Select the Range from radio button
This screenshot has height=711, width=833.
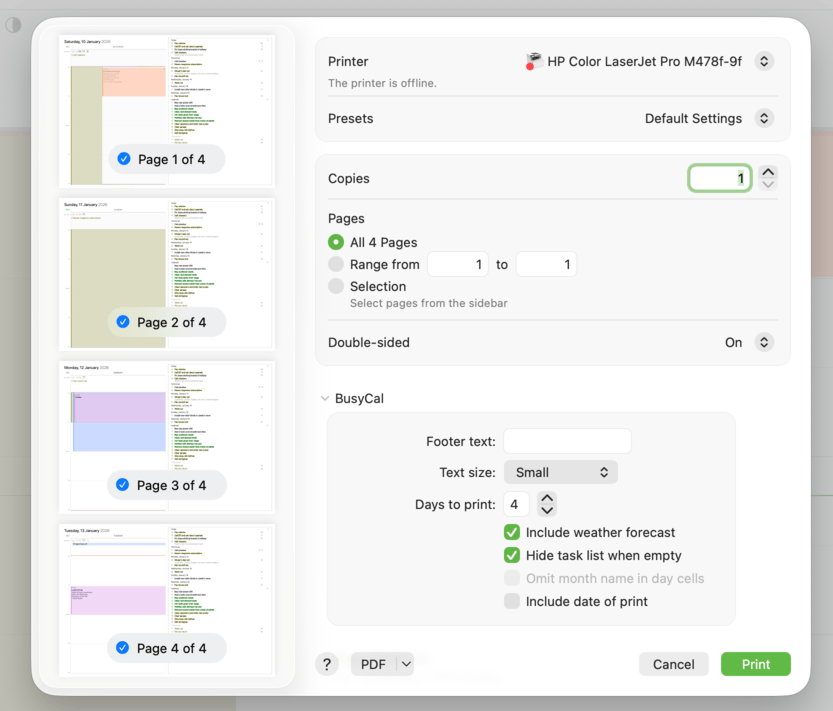(336, 265)
